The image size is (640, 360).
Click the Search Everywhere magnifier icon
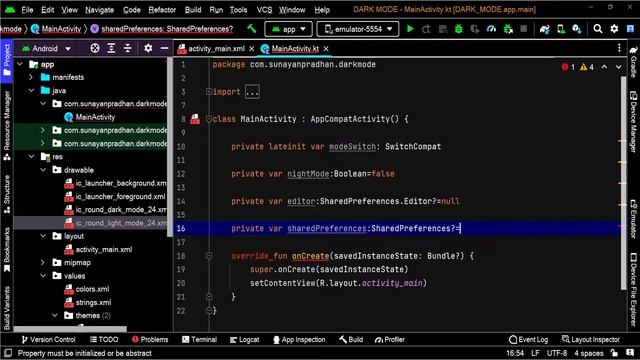point(598,29)
